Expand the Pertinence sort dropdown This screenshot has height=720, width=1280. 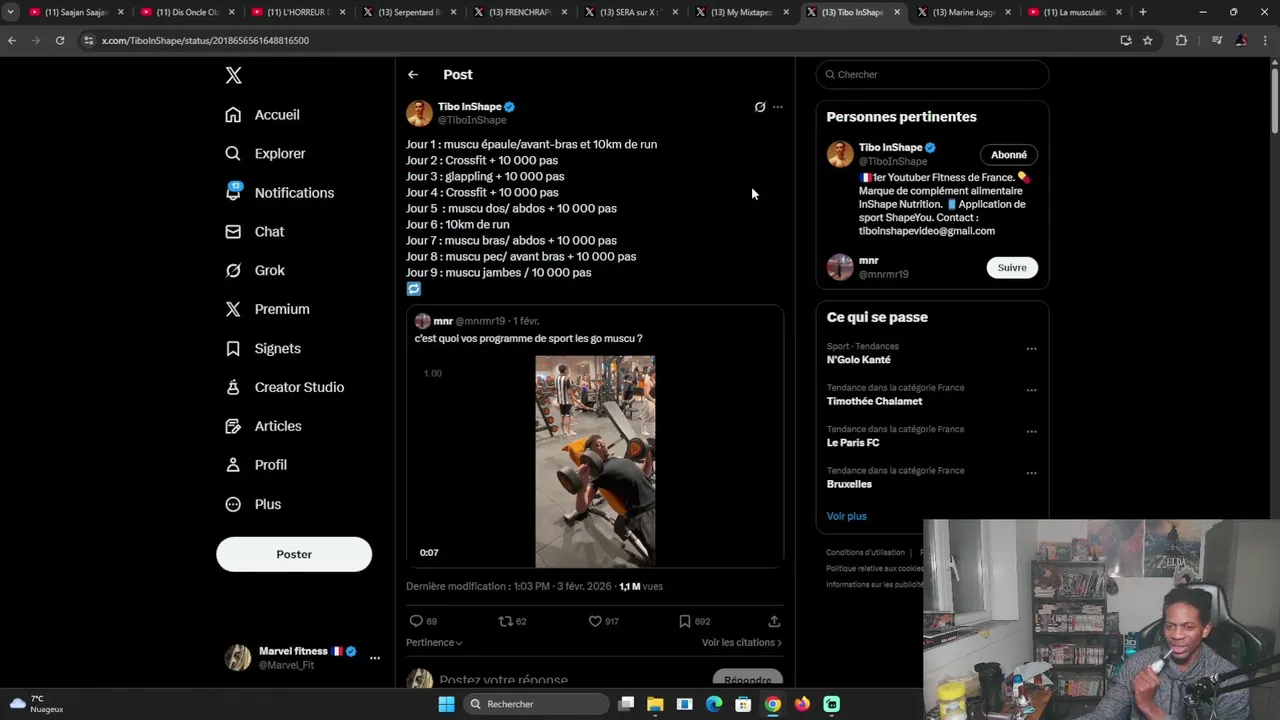pyautogui.click(x=434, y=643)
